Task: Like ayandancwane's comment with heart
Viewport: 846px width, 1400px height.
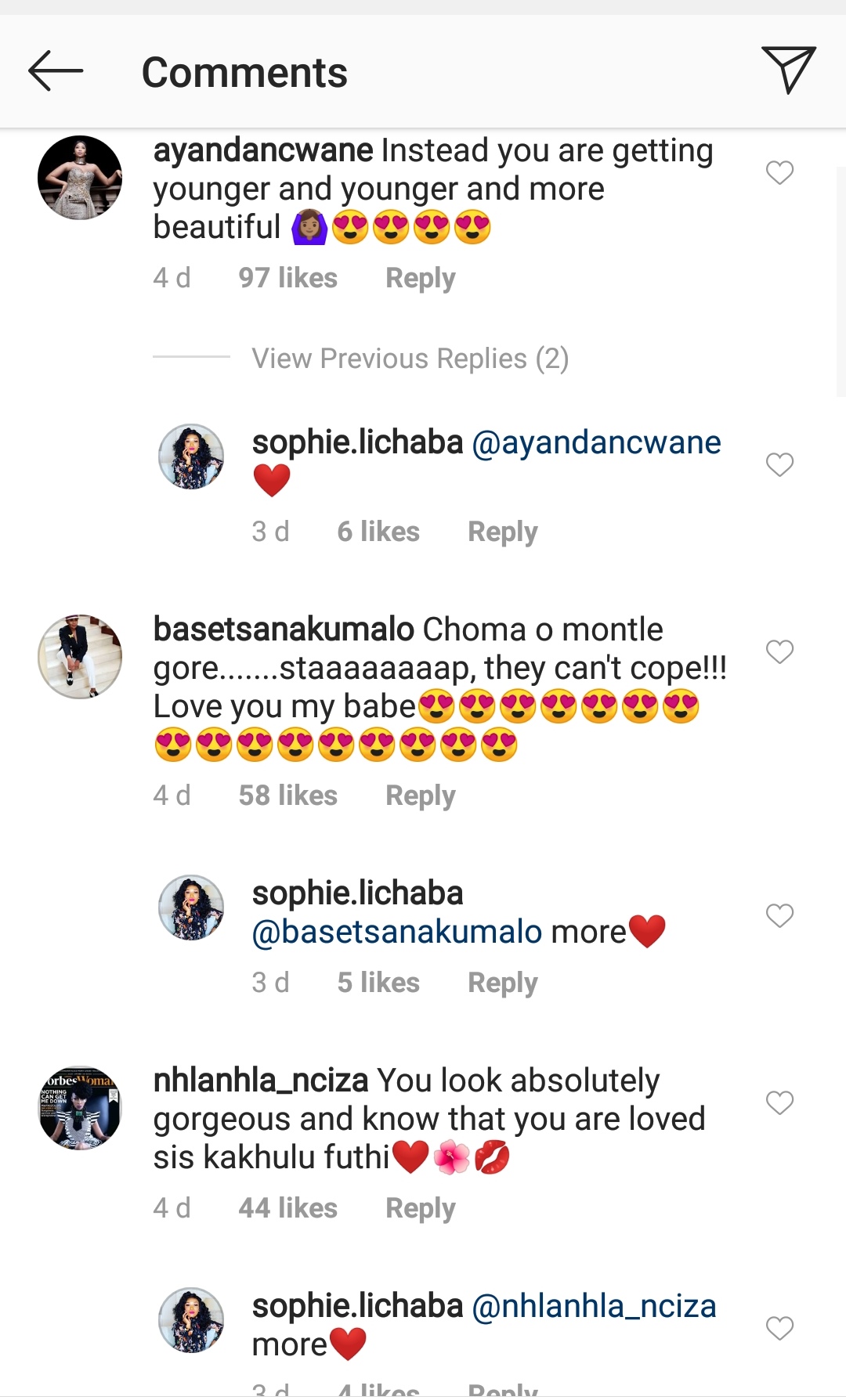Action: click(779, 172)
